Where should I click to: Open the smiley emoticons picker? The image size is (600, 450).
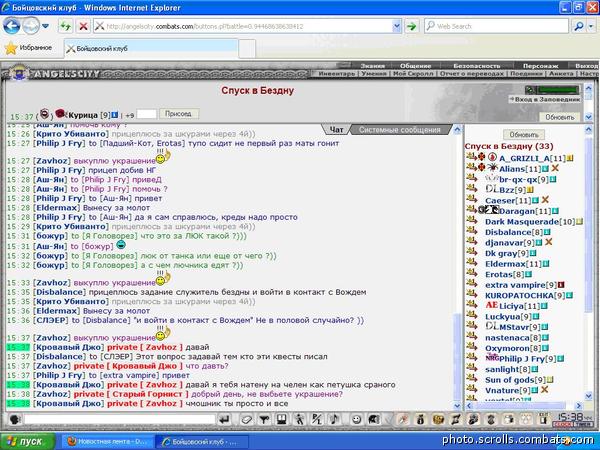pyautogui.click(x=356, y=420)
